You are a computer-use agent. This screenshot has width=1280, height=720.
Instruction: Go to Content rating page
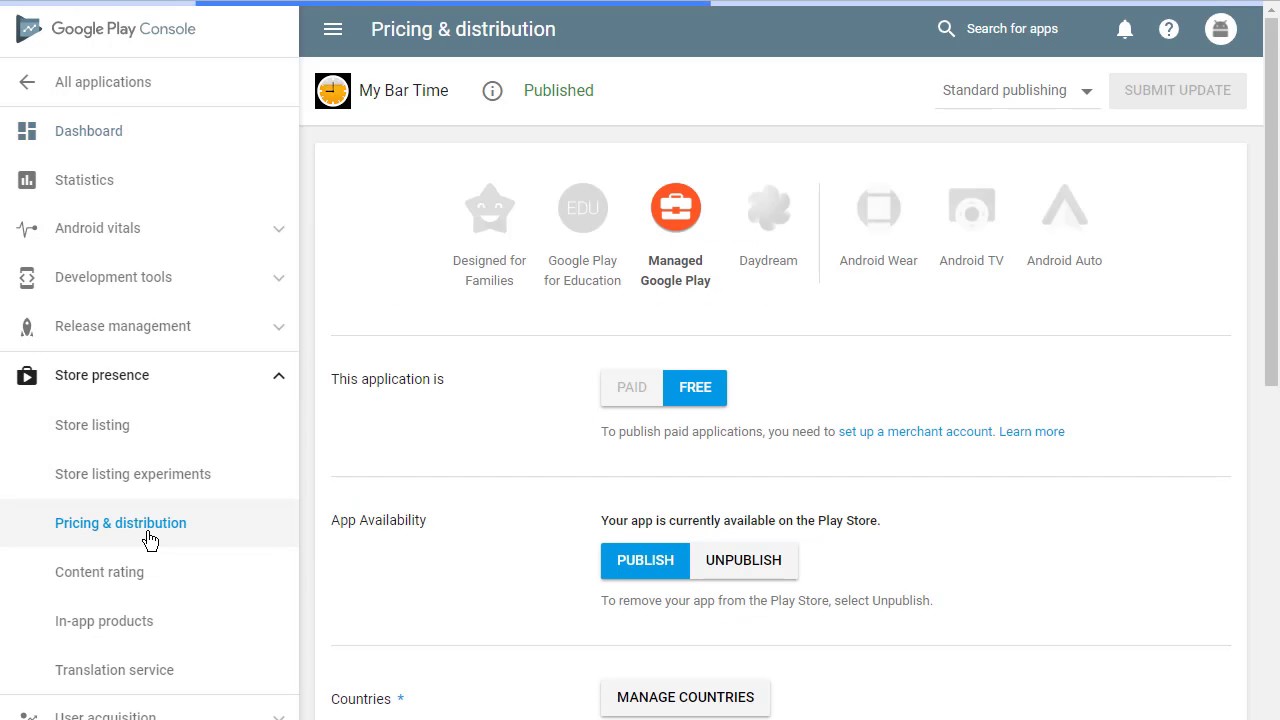[99, 572]
